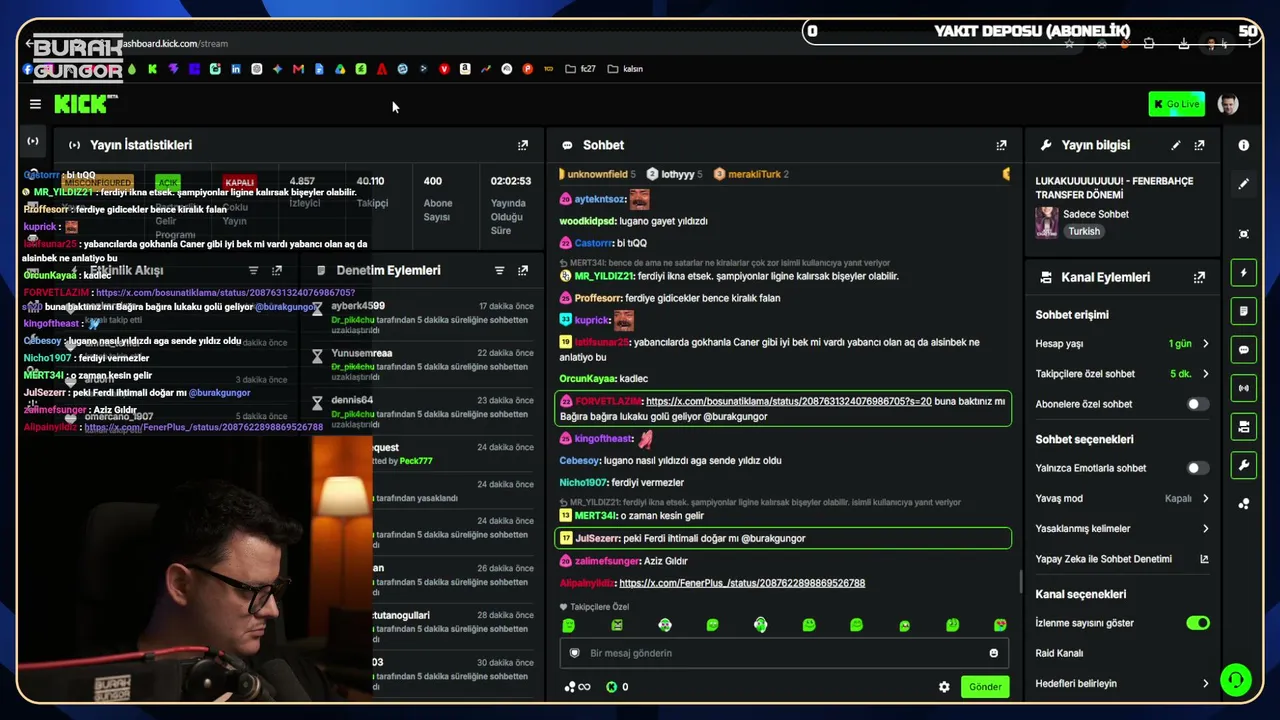Pop out the Denetim Eylemleri panel

[523, 270]
